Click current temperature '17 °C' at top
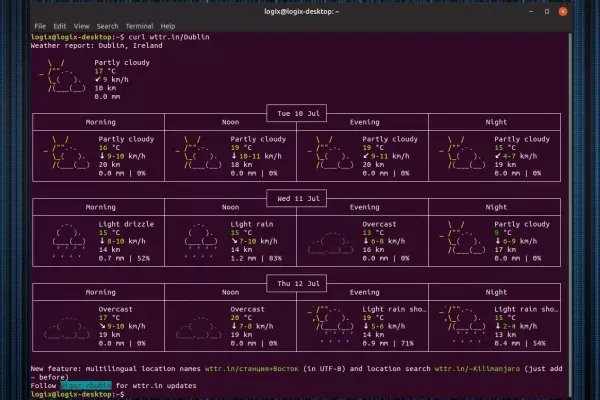 105,71
